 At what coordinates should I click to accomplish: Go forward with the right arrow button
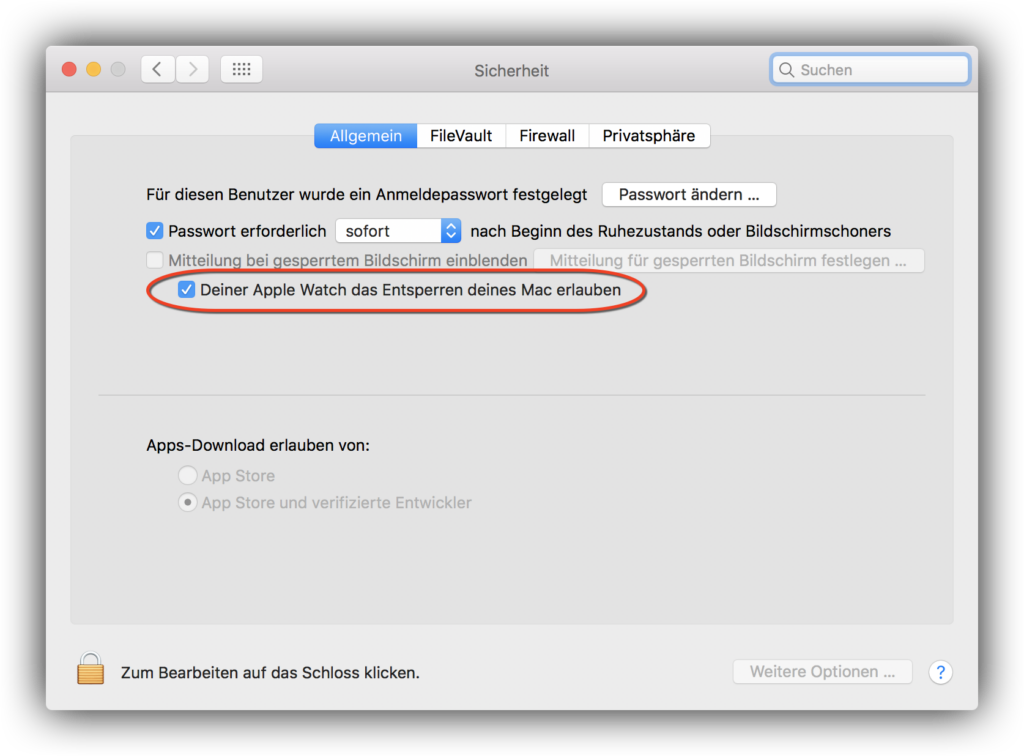click(192, 70)
